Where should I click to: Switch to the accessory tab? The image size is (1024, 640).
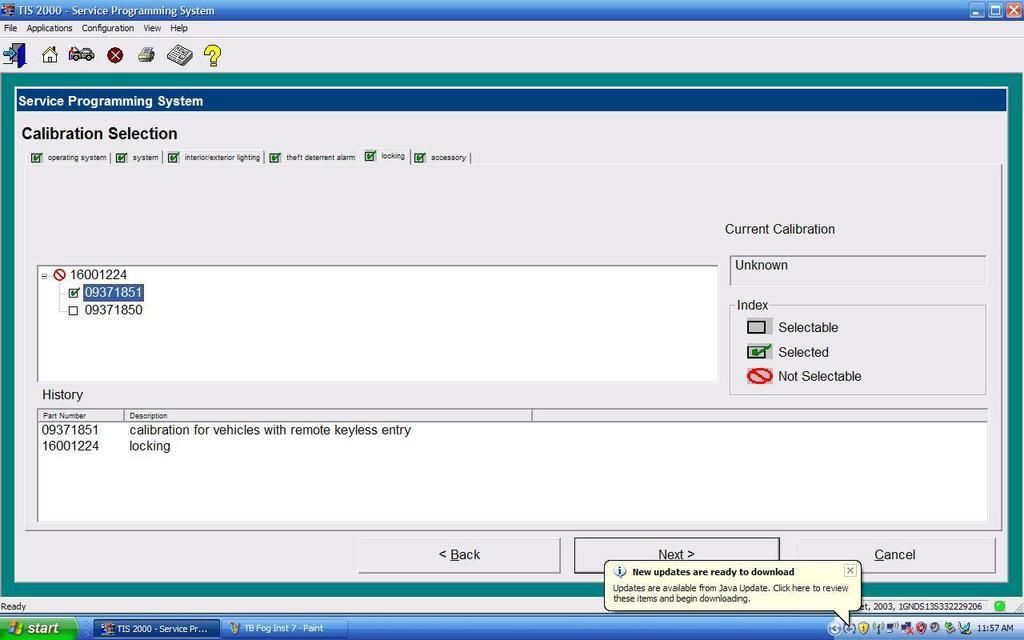pos(441,157)
